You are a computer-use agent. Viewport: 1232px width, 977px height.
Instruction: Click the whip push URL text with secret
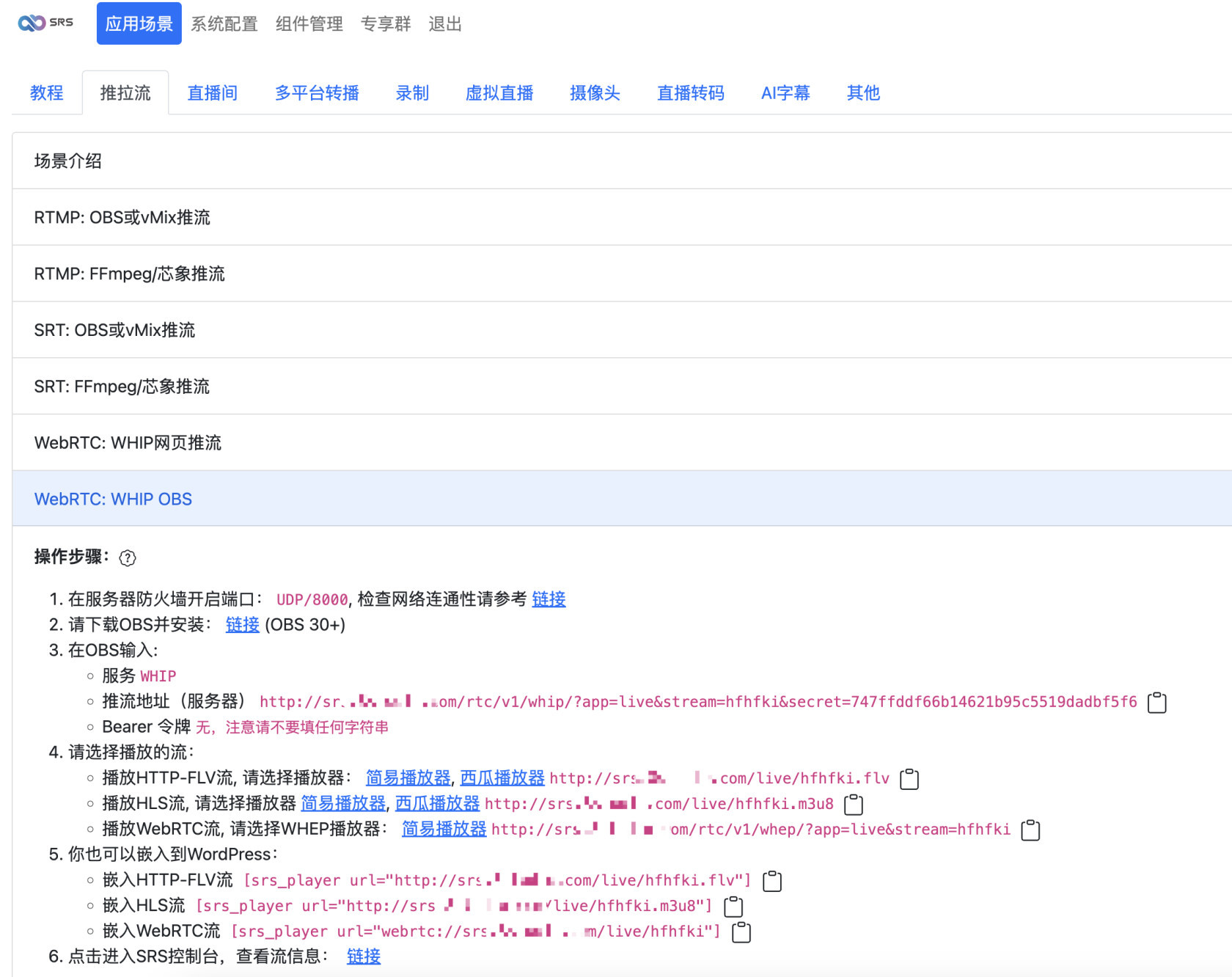(698, 702)
